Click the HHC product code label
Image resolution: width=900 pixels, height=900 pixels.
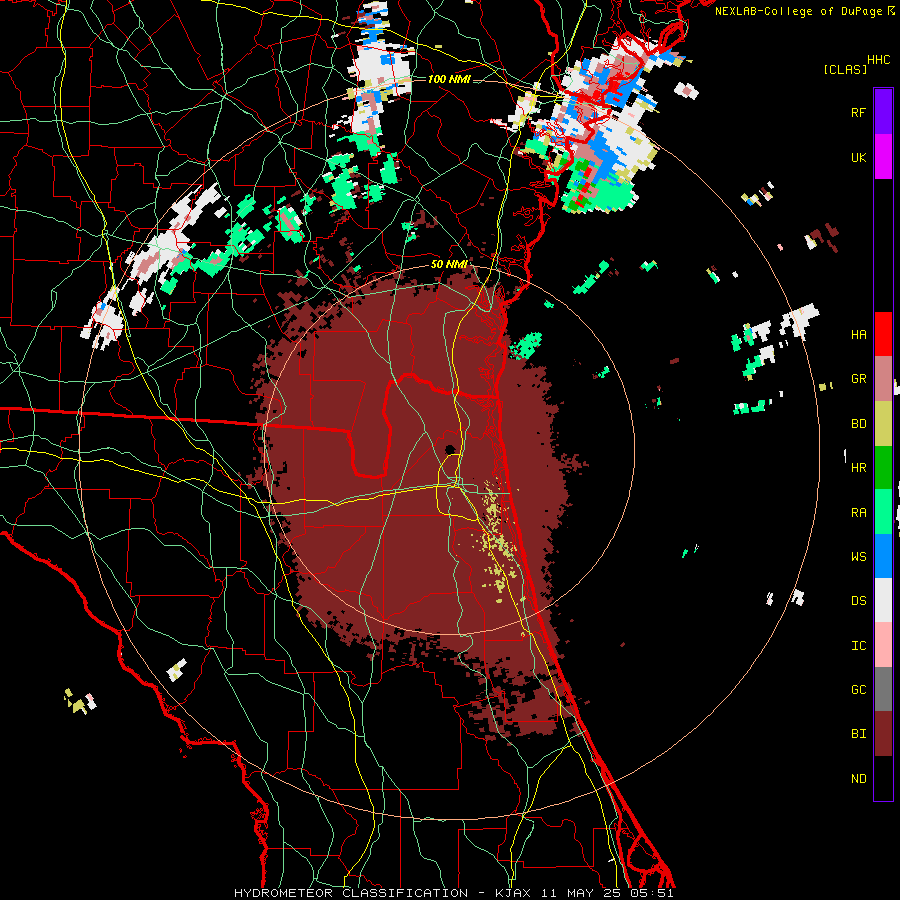click(878, 60)
